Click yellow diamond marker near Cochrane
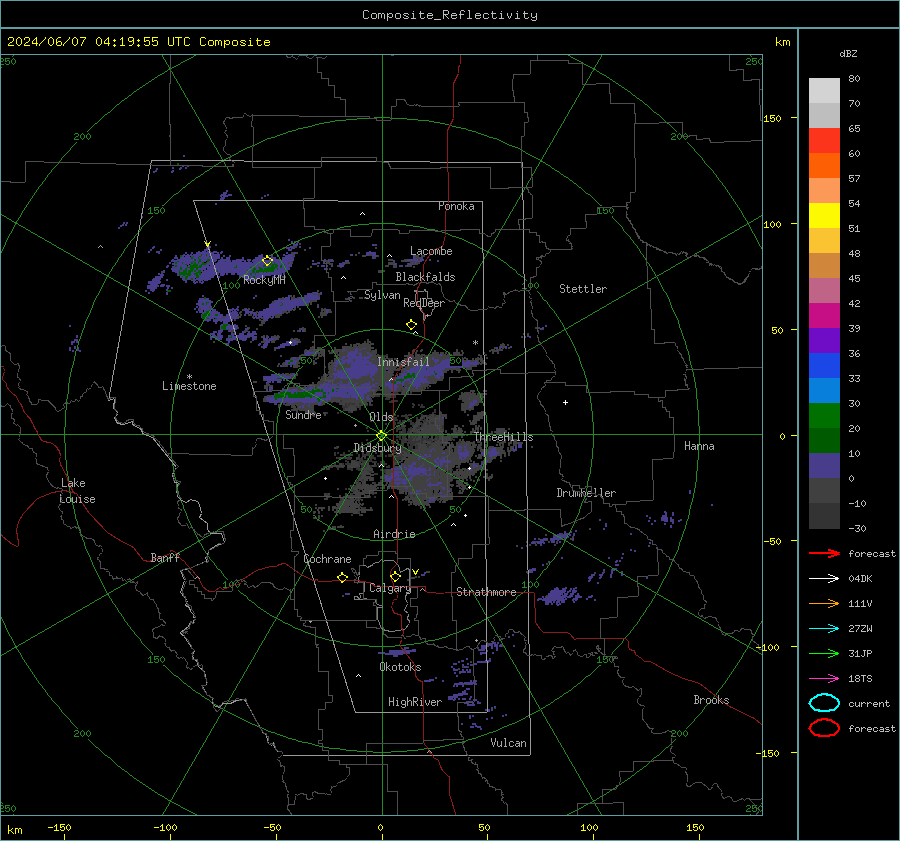The width and height of the screenshot is (900, 841). pos(342,577)
